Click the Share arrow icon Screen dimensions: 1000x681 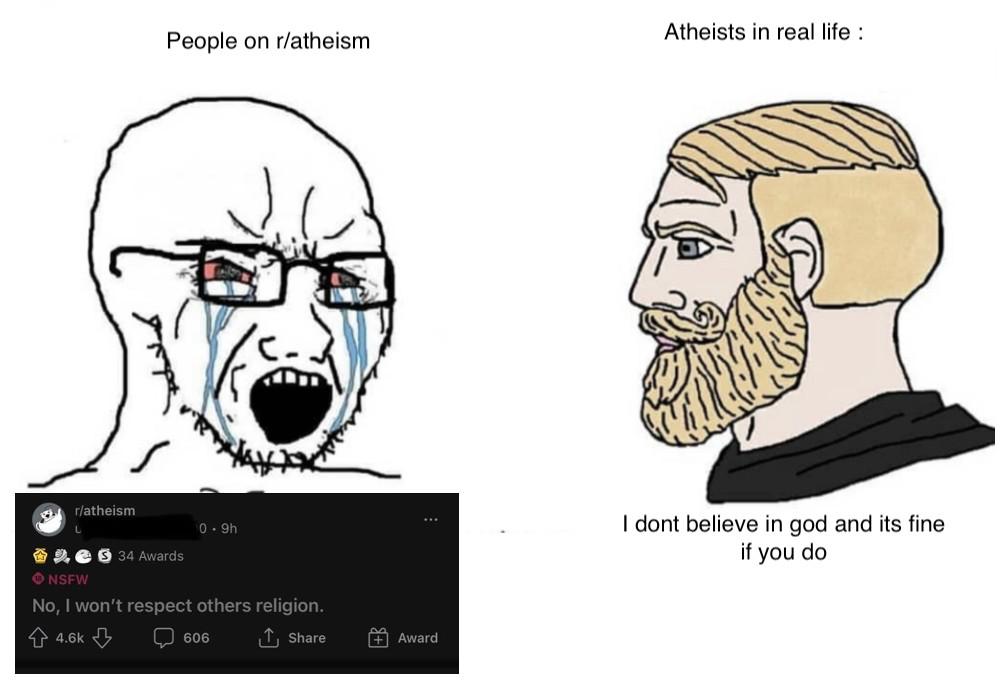268,637
